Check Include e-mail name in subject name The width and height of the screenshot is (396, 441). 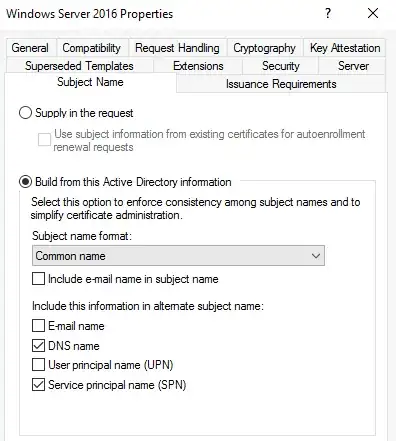point(38,278)
